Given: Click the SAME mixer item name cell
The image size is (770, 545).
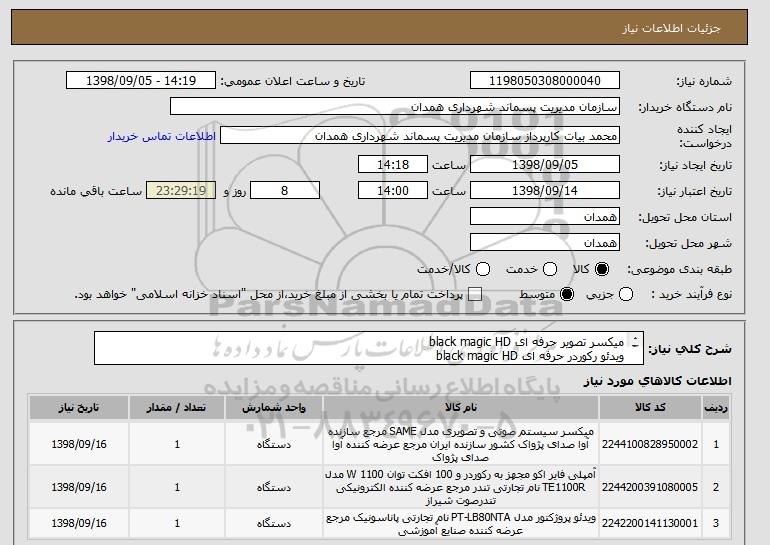Looking at the screenshot, I should pyautogui.click(x=461, y=444).
